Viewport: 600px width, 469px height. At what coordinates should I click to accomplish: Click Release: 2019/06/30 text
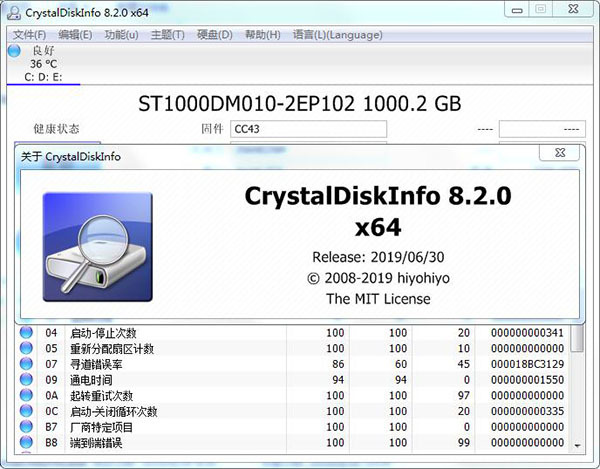coord(378,257)
